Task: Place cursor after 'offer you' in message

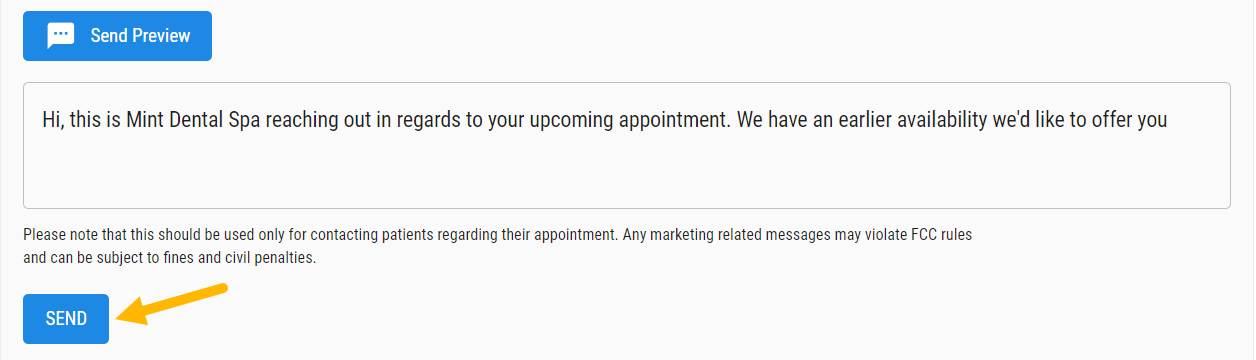Action: click(x=1171, y=121)
